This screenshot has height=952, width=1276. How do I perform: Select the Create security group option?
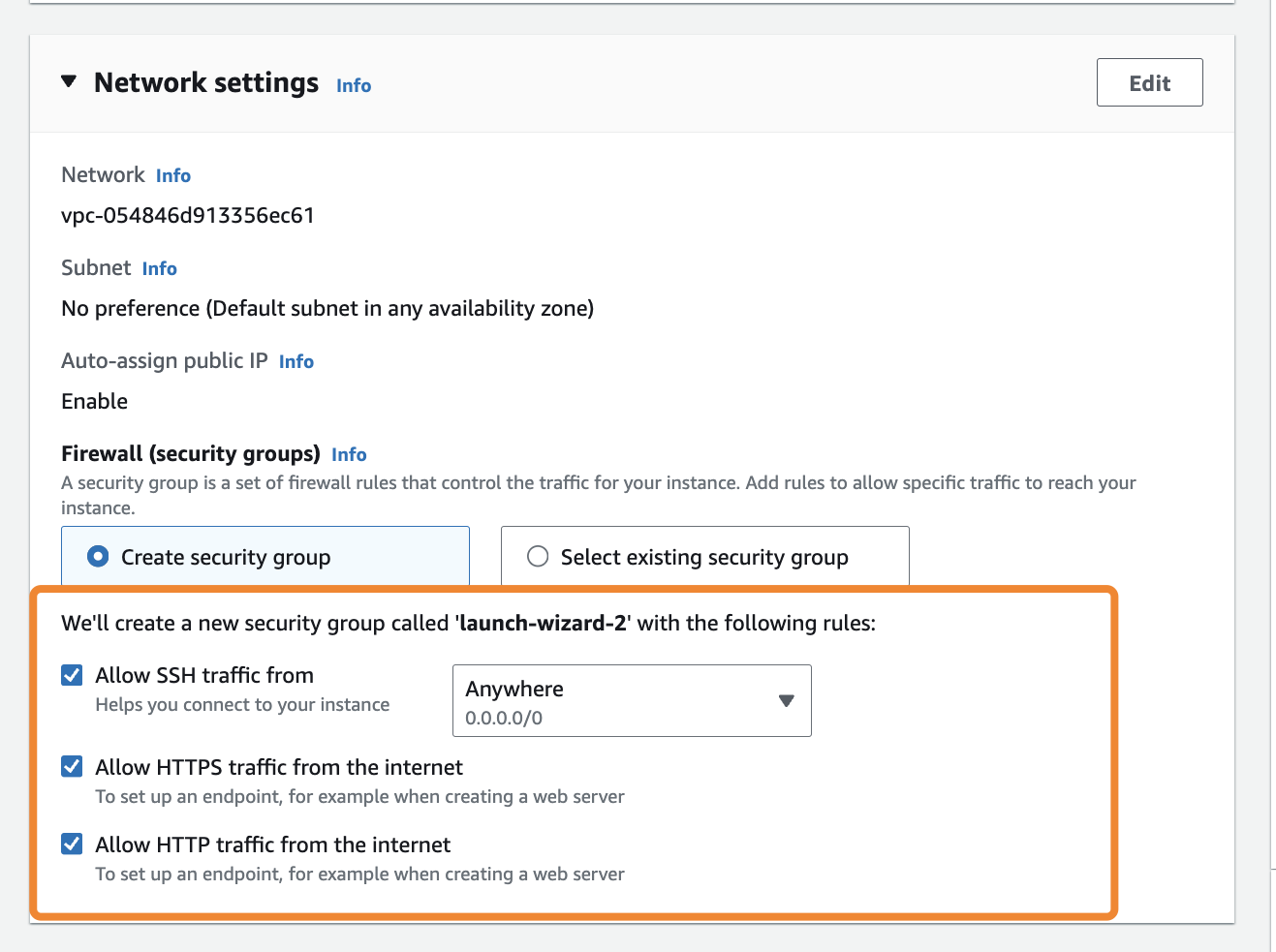(x=98, y=557)
